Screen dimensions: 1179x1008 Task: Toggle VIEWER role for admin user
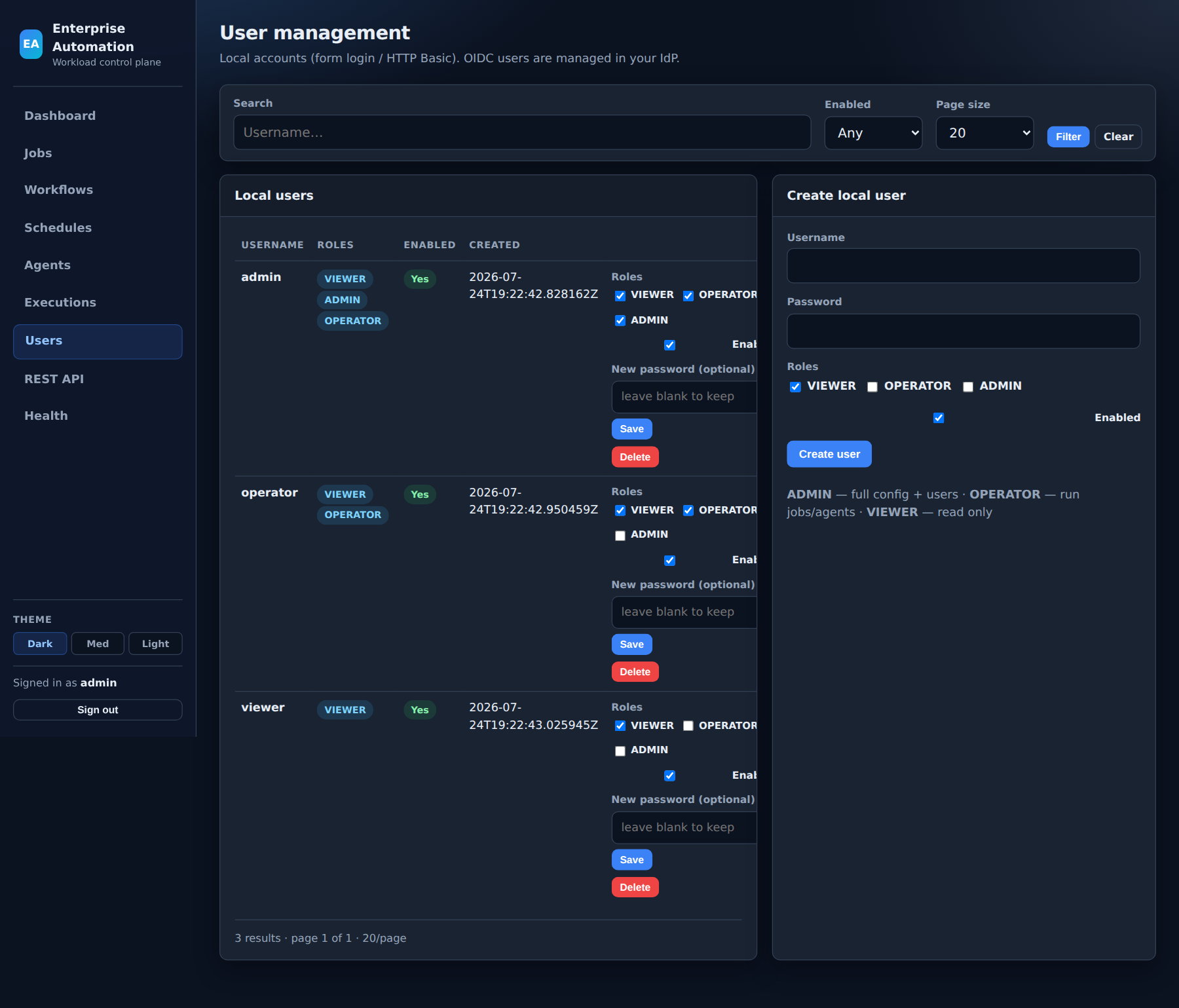click(x=620, y=296)
